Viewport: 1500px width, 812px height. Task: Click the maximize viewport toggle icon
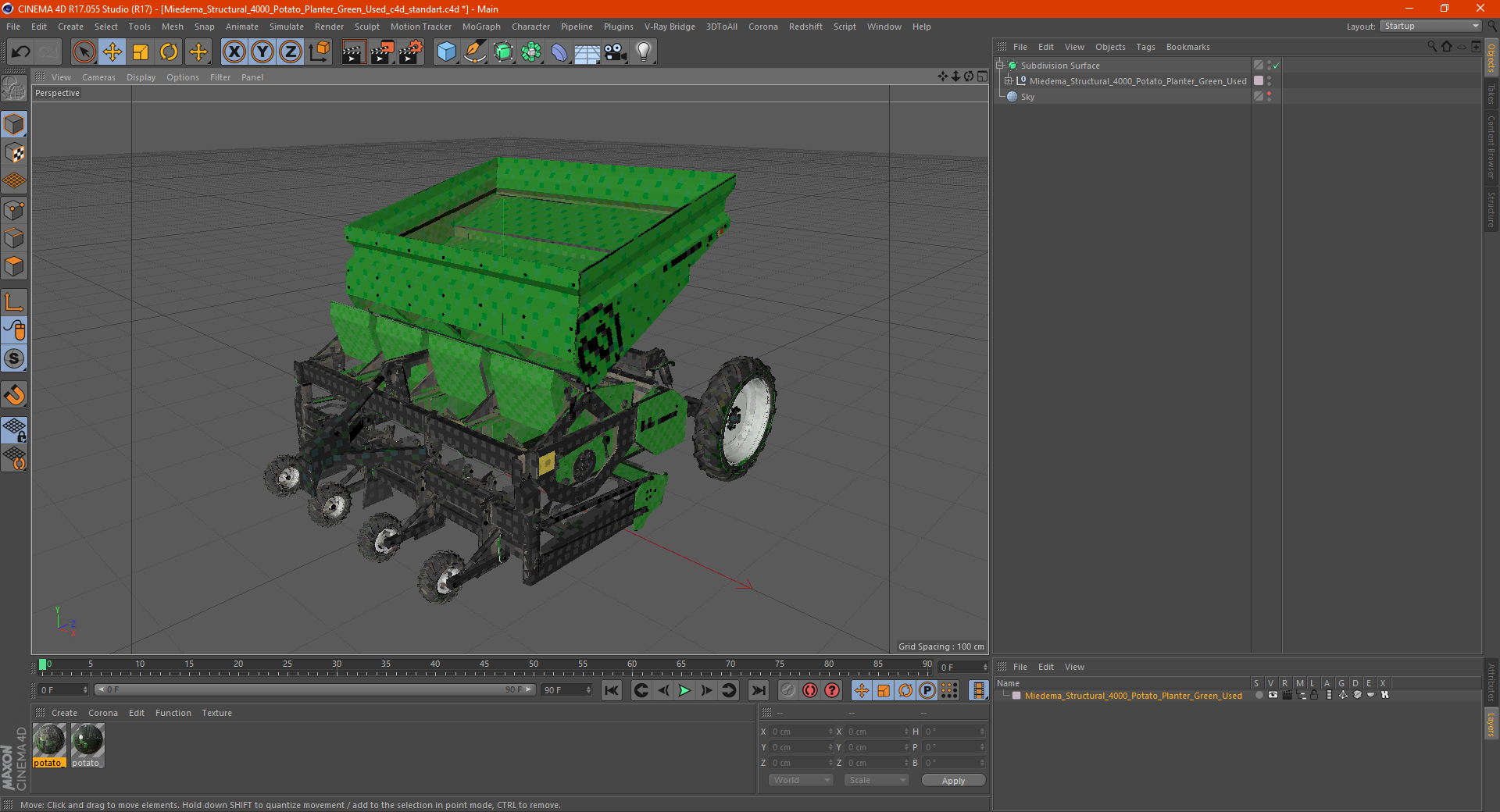pyautogui.click(x=982, y=77)
